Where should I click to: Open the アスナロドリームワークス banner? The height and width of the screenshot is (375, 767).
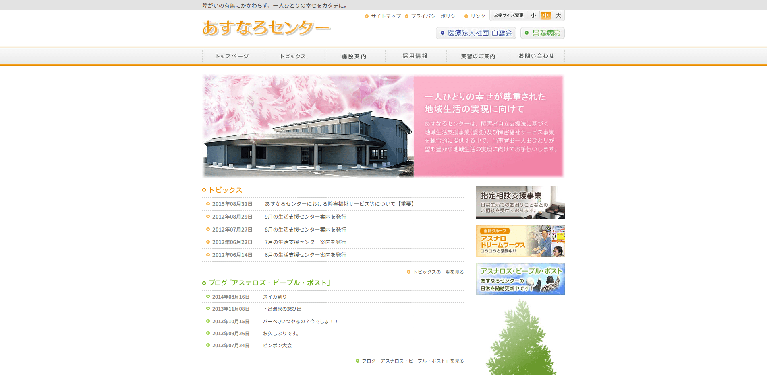pyautogui.click(x=520, y=241)
